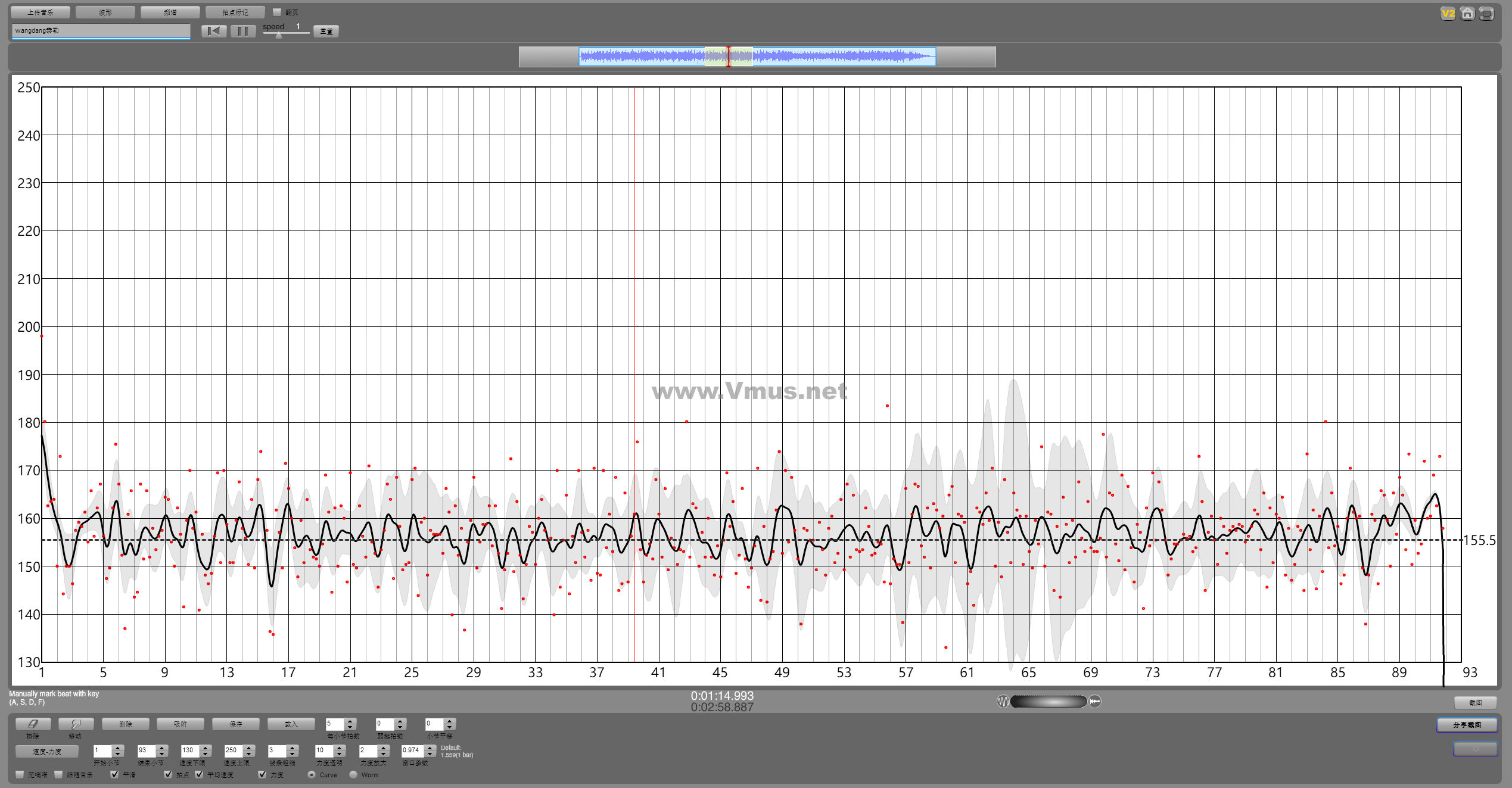The width and height of the screenshot is (1512, 788).
Task: Click the 速度上限 field showing 250
Action: (234, 750)
